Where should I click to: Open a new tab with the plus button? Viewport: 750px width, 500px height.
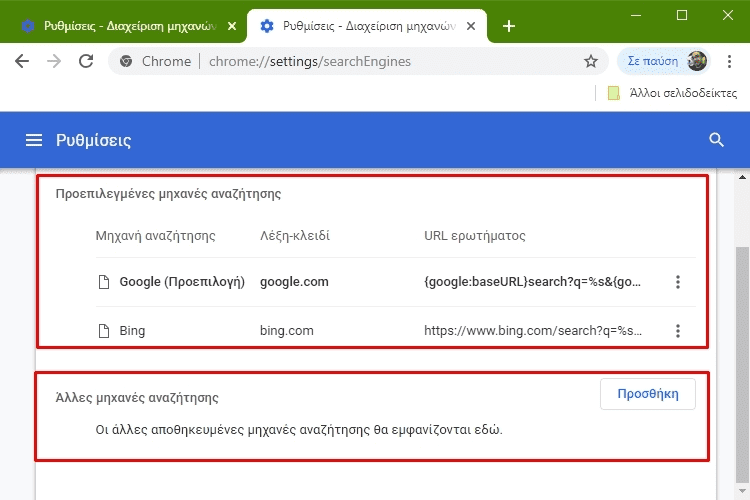pyautogui.click(x=509, y=26)
